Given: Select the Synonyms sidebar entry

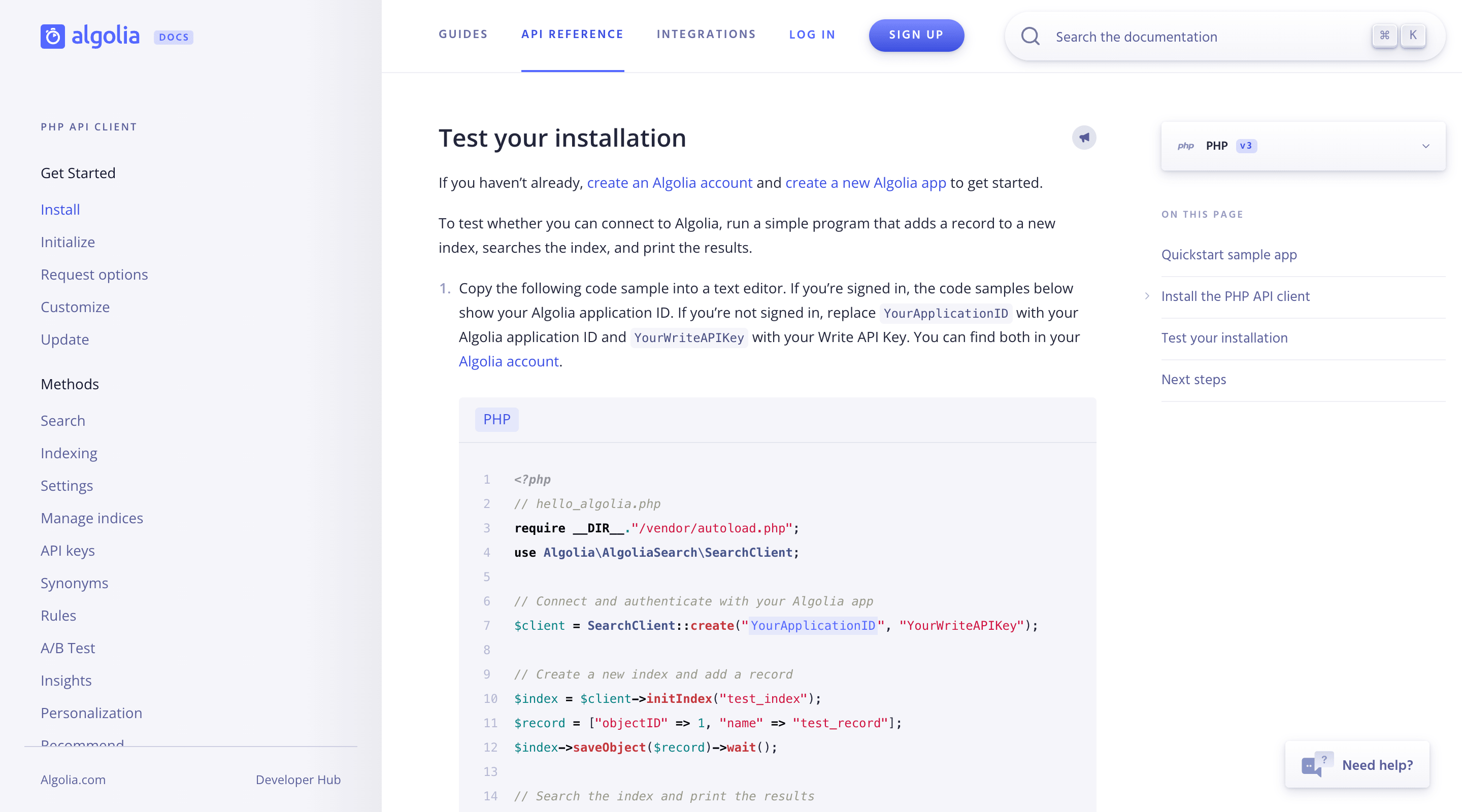Looking at the screenshot, I should click(x=74, y=583).
